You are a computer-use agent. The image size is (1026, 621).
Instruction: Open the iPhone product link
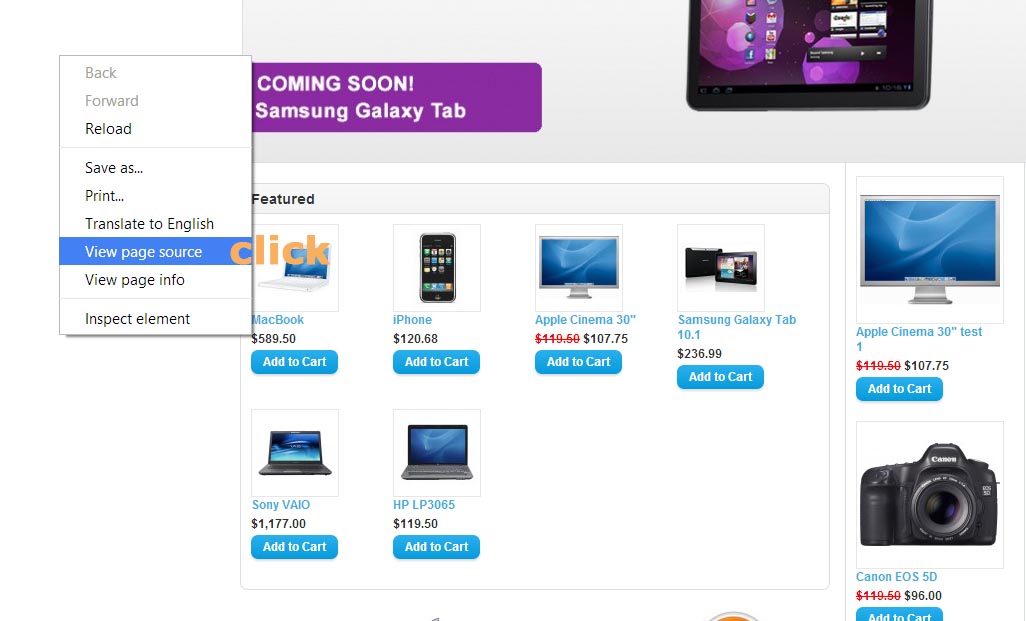point(412,320)
